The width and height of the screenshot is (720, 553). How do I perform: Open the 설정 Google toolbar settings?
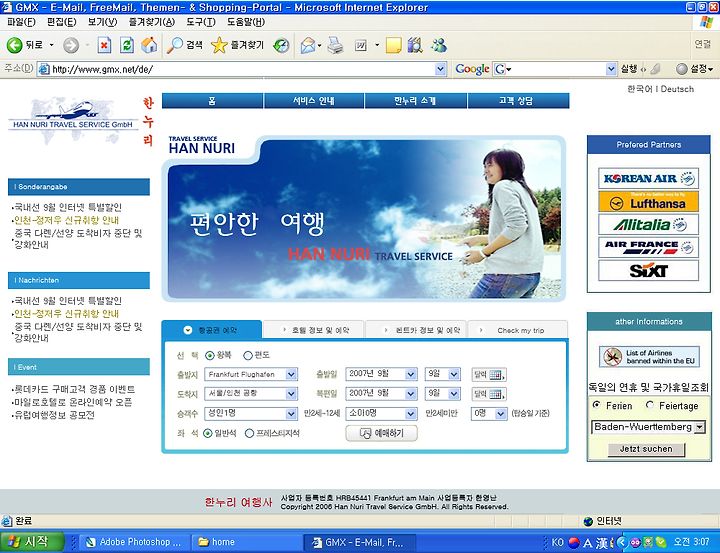click(x=695, y=69)
